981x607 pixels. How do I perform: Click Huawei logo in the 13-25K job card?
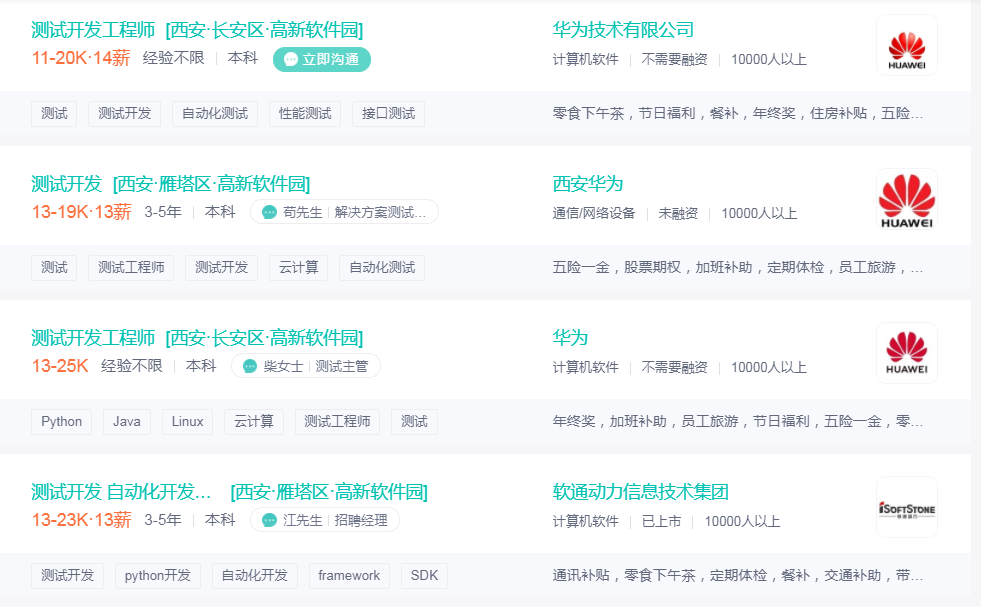[907, 353]
